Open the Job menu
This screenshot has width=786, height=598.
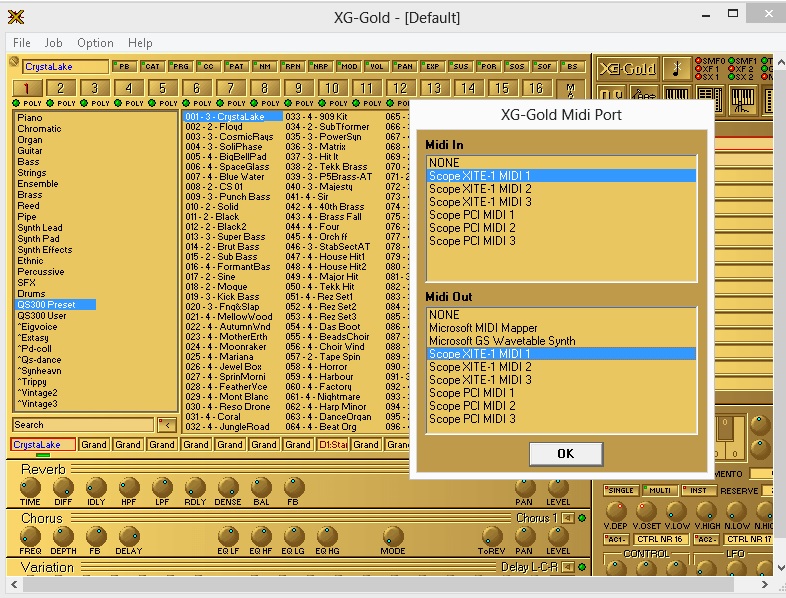(54, 43)
